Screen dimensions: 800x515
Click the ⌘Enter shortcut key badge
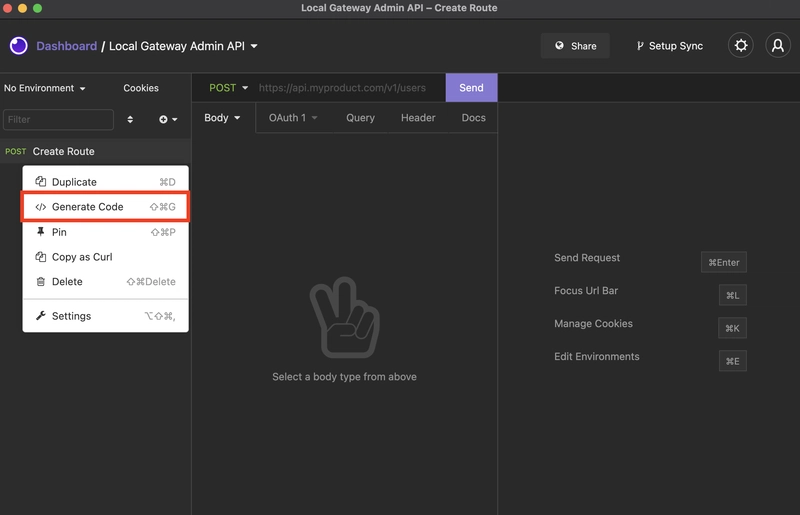pos(723,262)
